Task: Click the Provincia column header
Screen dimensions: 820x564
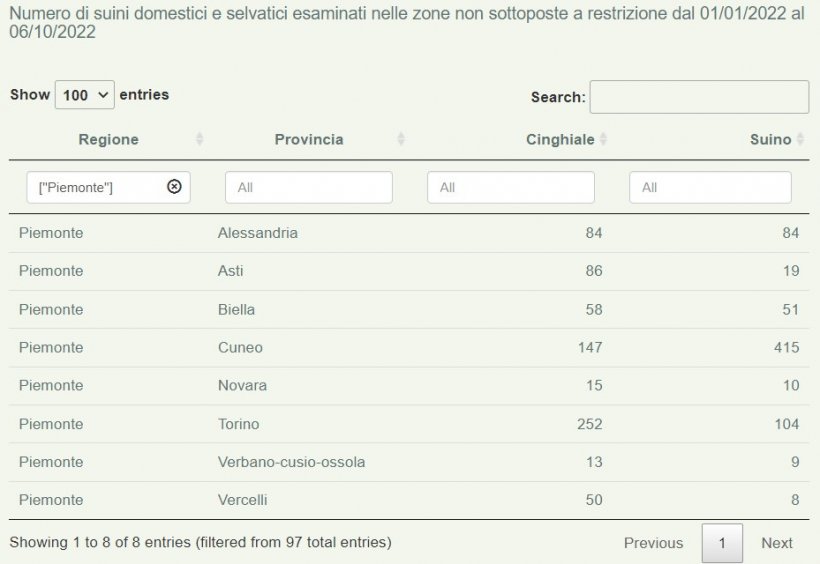Action: 309,139
